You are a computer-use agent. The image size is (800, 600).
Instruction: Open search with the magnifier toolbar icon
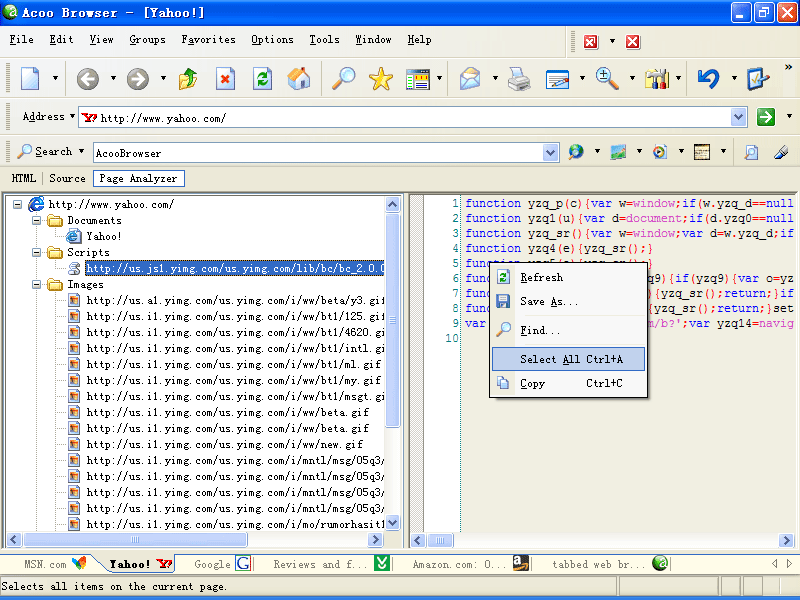coord(343,79)
